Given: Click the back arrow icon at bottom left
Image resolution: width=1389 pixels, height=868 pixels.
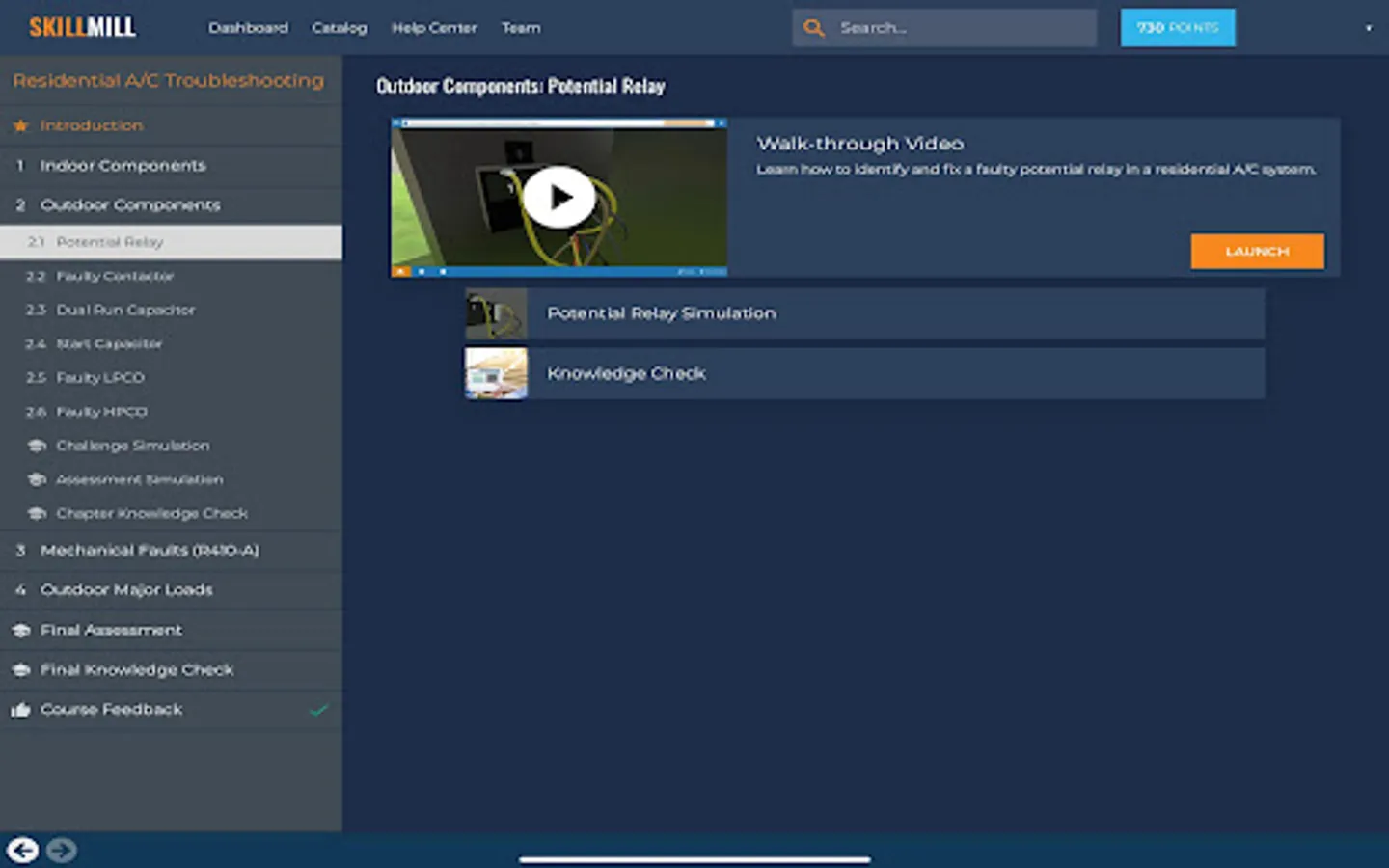Looking at the screenshot, I should tap(23, 850).
